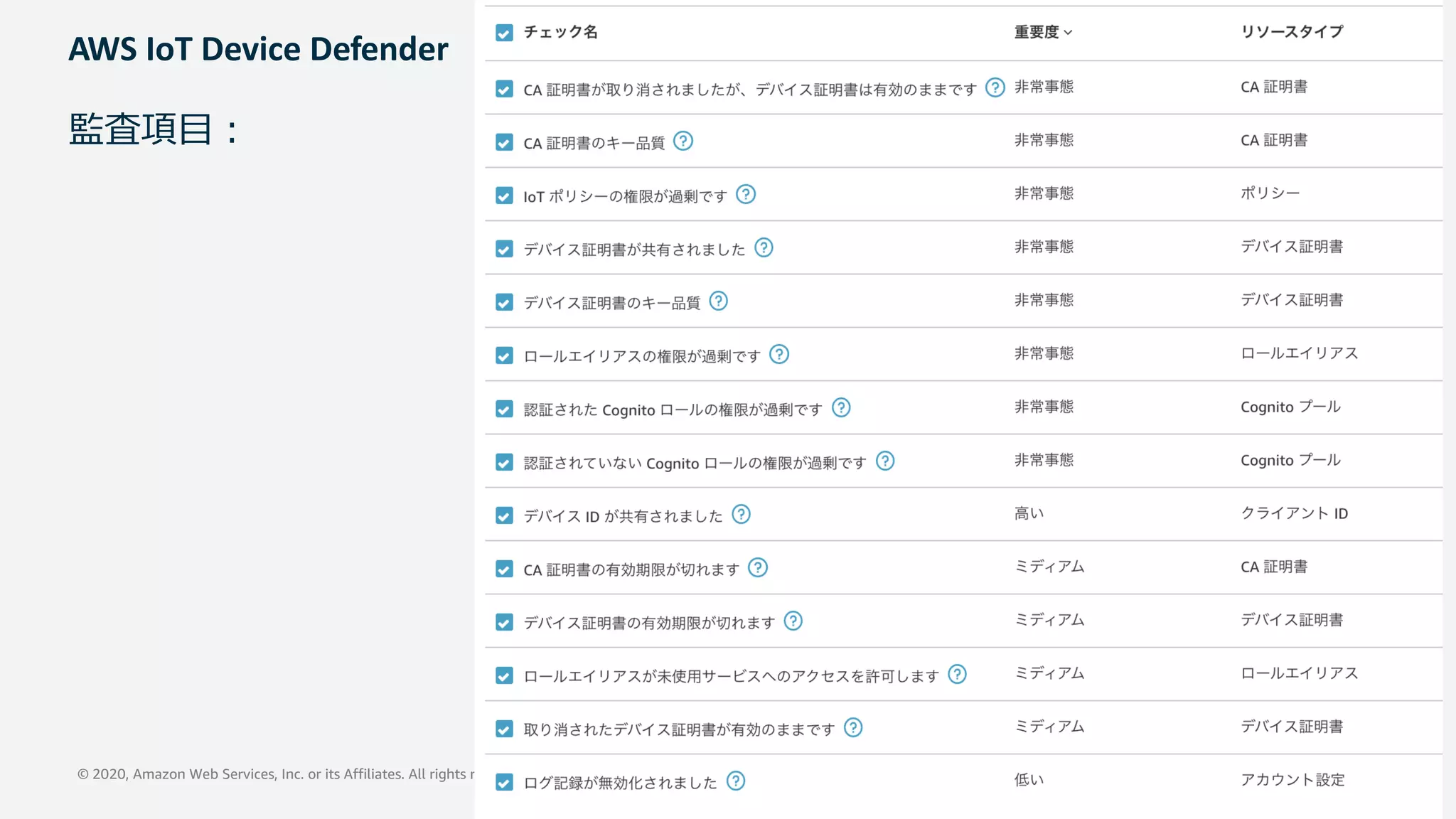The width and height of the screenshot is (1456, 819).
Task: Click the IoT ポリシーの権限が過剰です check name
Action: (x=625, y=196)
